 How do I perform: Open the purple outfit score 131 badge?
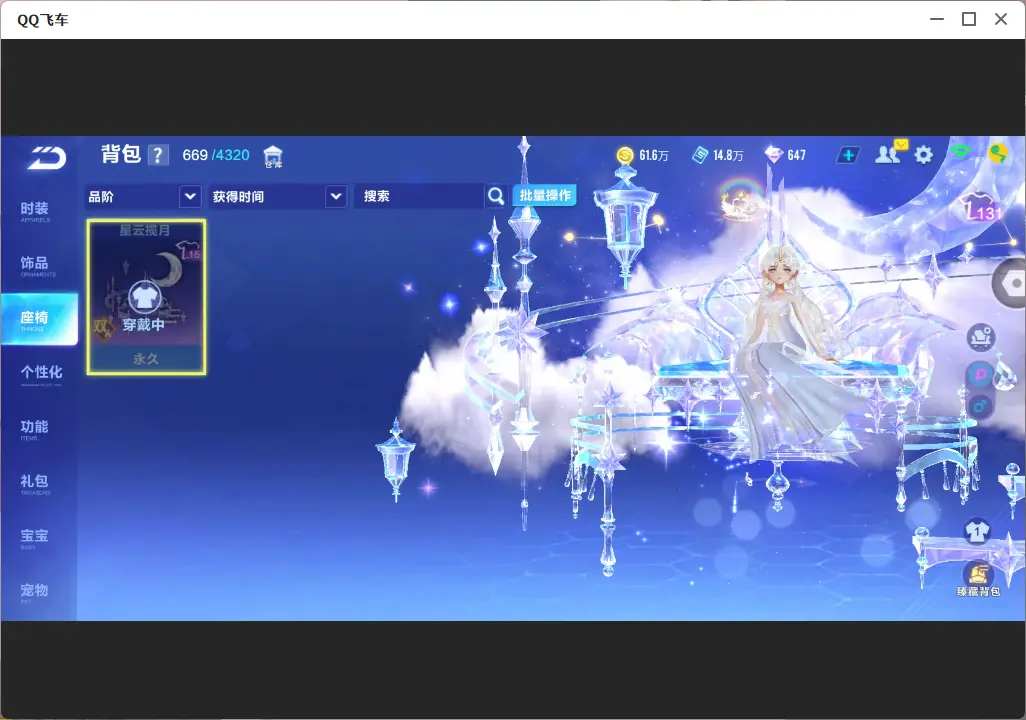click(x=982, y=207)
